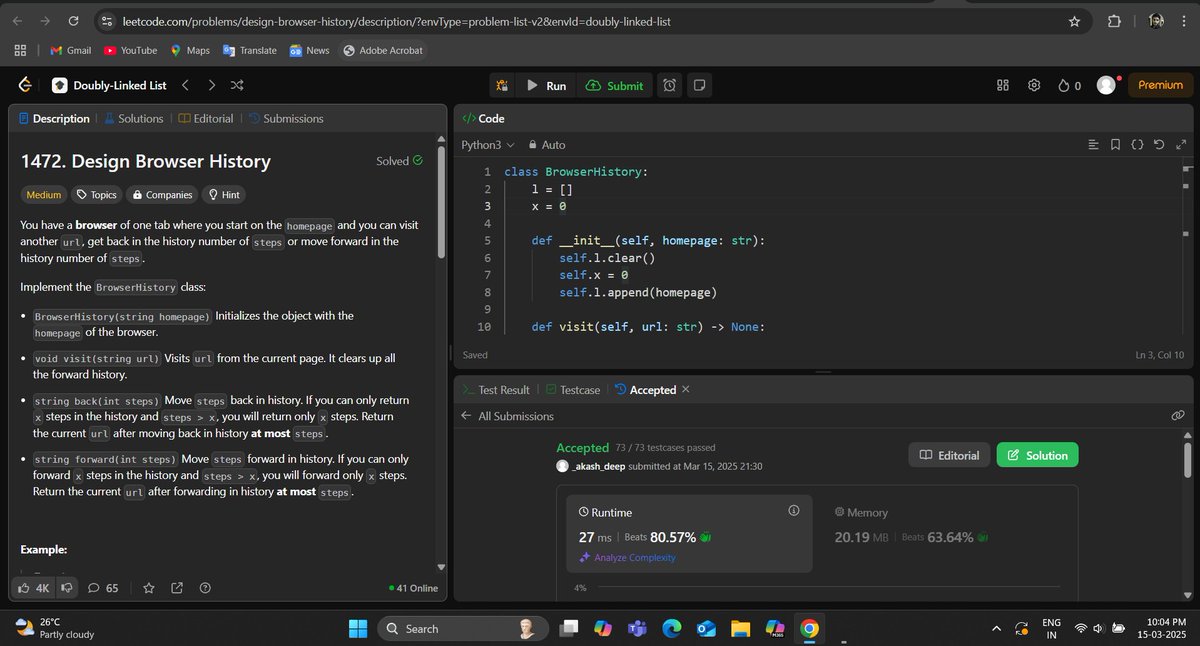The width and height of the screenshot is (1200, 646).
Task: Click the curly braces icon in editor
Action: pyautogui.click(x=1137, y=145)
